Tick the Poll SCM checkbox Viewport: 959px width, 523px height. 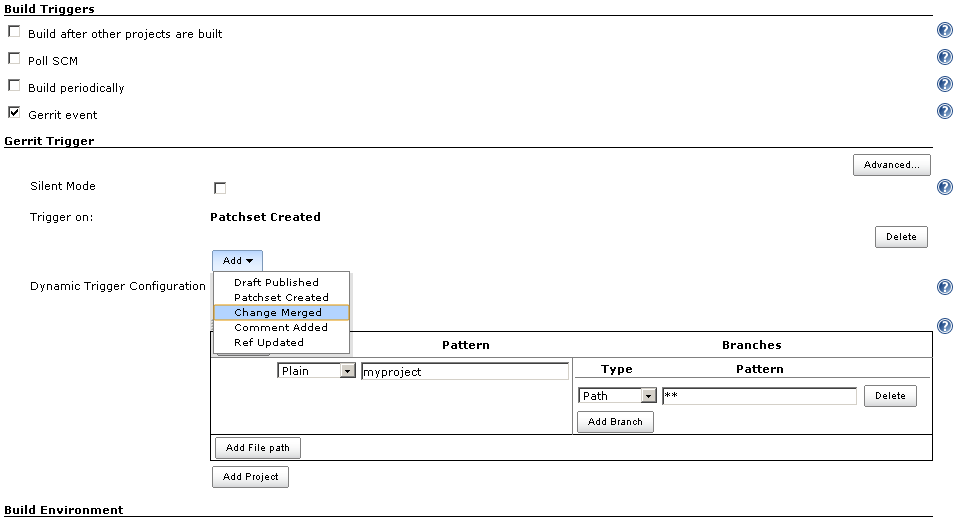coord(14,58)
